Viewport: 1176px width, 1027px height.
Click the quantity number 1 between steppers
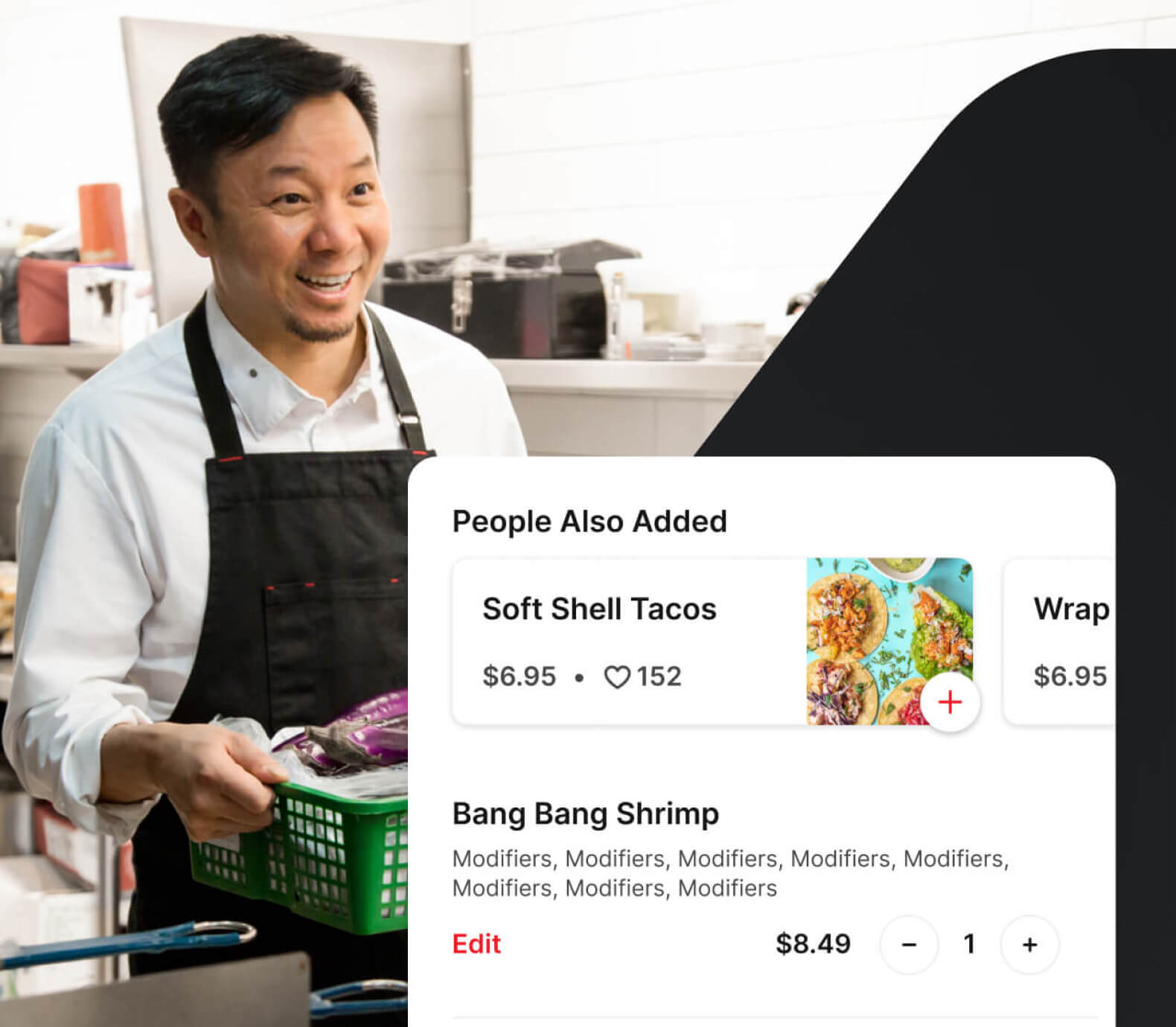[969, 944]
